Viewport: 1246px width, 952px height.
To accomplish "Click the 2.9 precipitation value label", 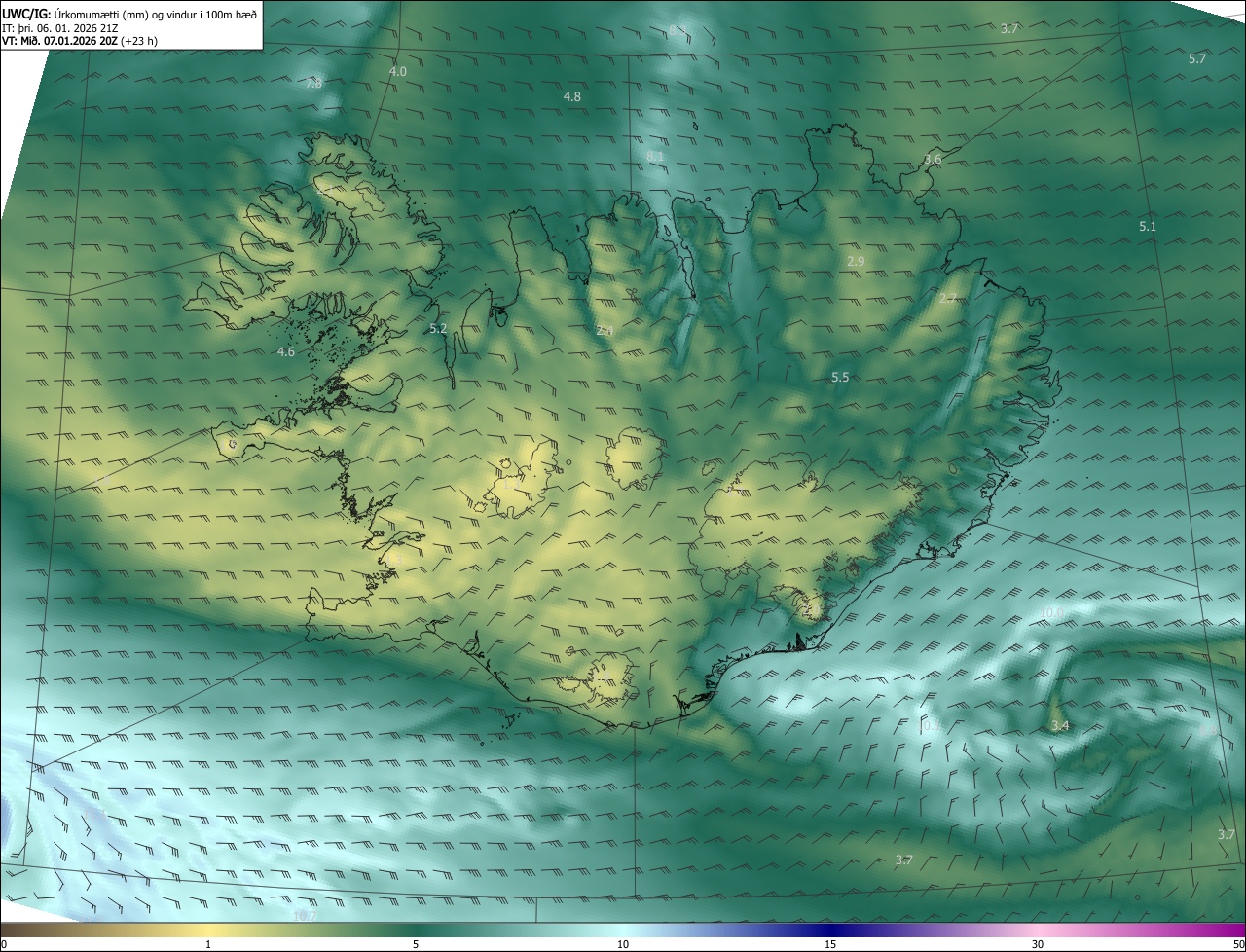I will coord(856,262).
